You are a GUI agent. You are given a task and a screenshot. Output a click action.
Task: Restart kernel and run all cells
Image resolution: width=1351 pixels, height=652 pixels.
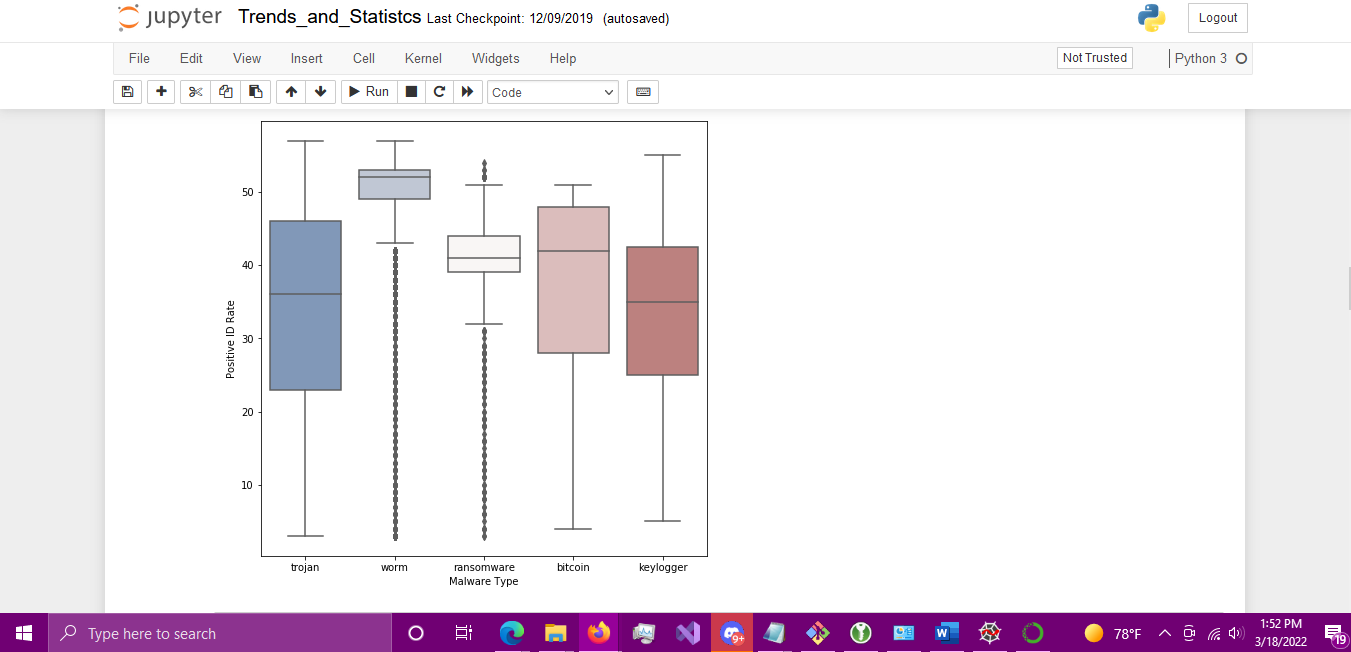467,92
